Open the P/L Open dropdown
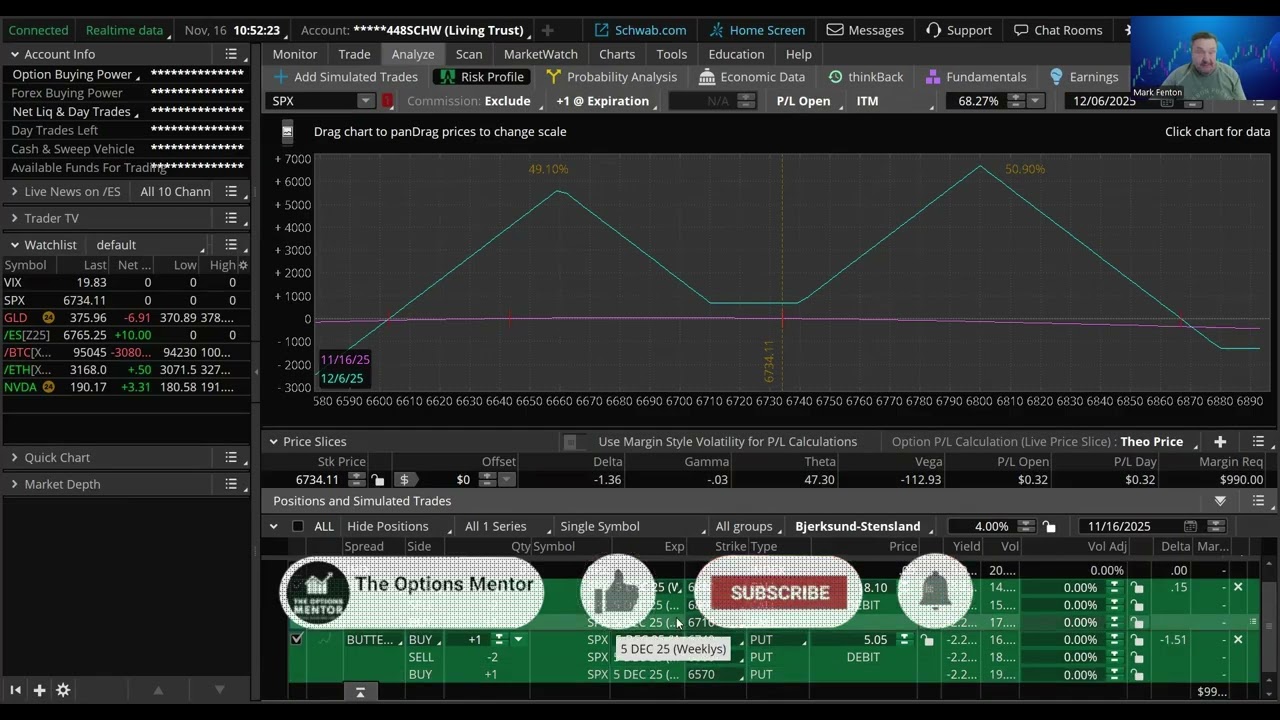 pos(806,101)
